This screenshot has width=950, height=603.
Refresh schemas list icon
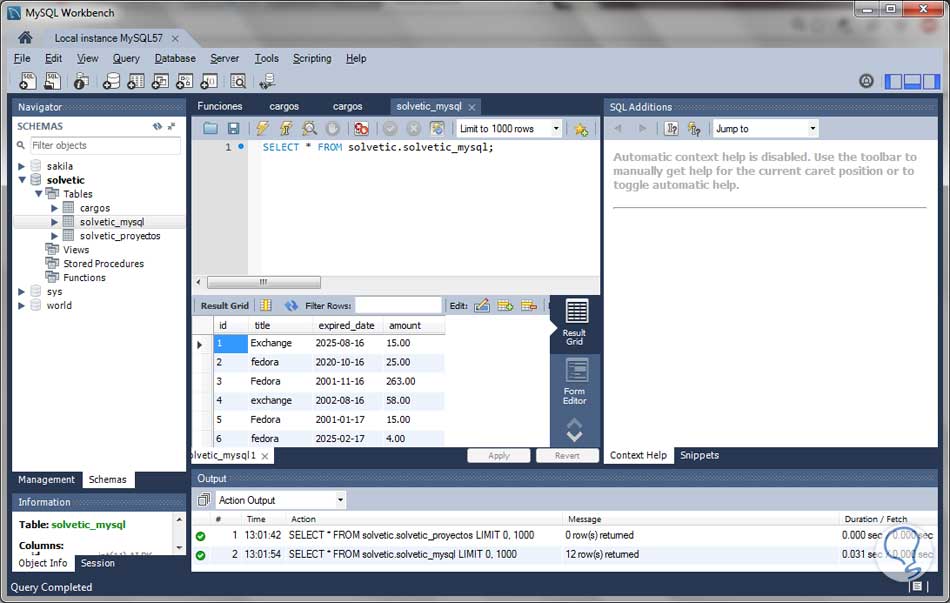pos(158,126)
